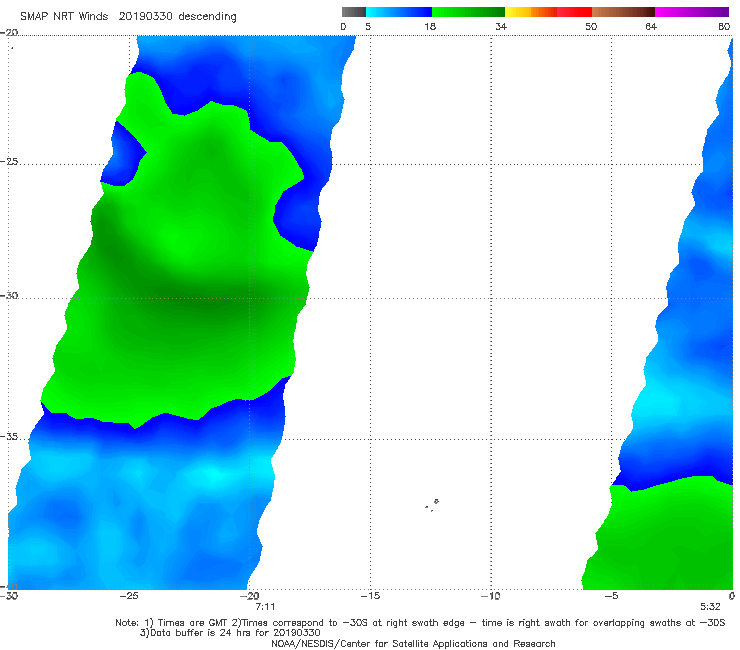This screenshot has height=650, width=740.
Task: Click the color bar label '18'
Action: tap(430, 26)
